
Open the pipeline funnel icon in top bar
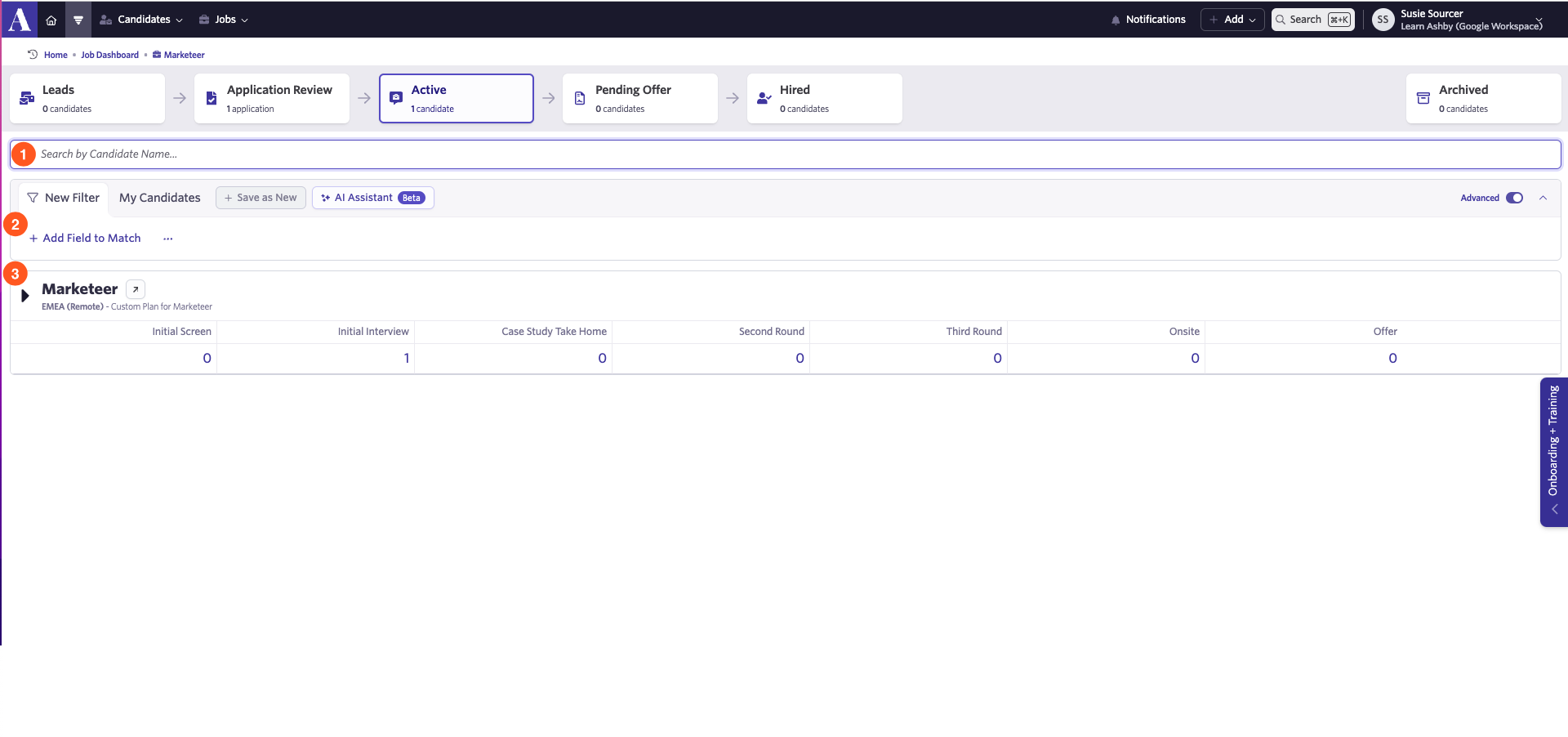pyautogui.click(x=78, y=20)
